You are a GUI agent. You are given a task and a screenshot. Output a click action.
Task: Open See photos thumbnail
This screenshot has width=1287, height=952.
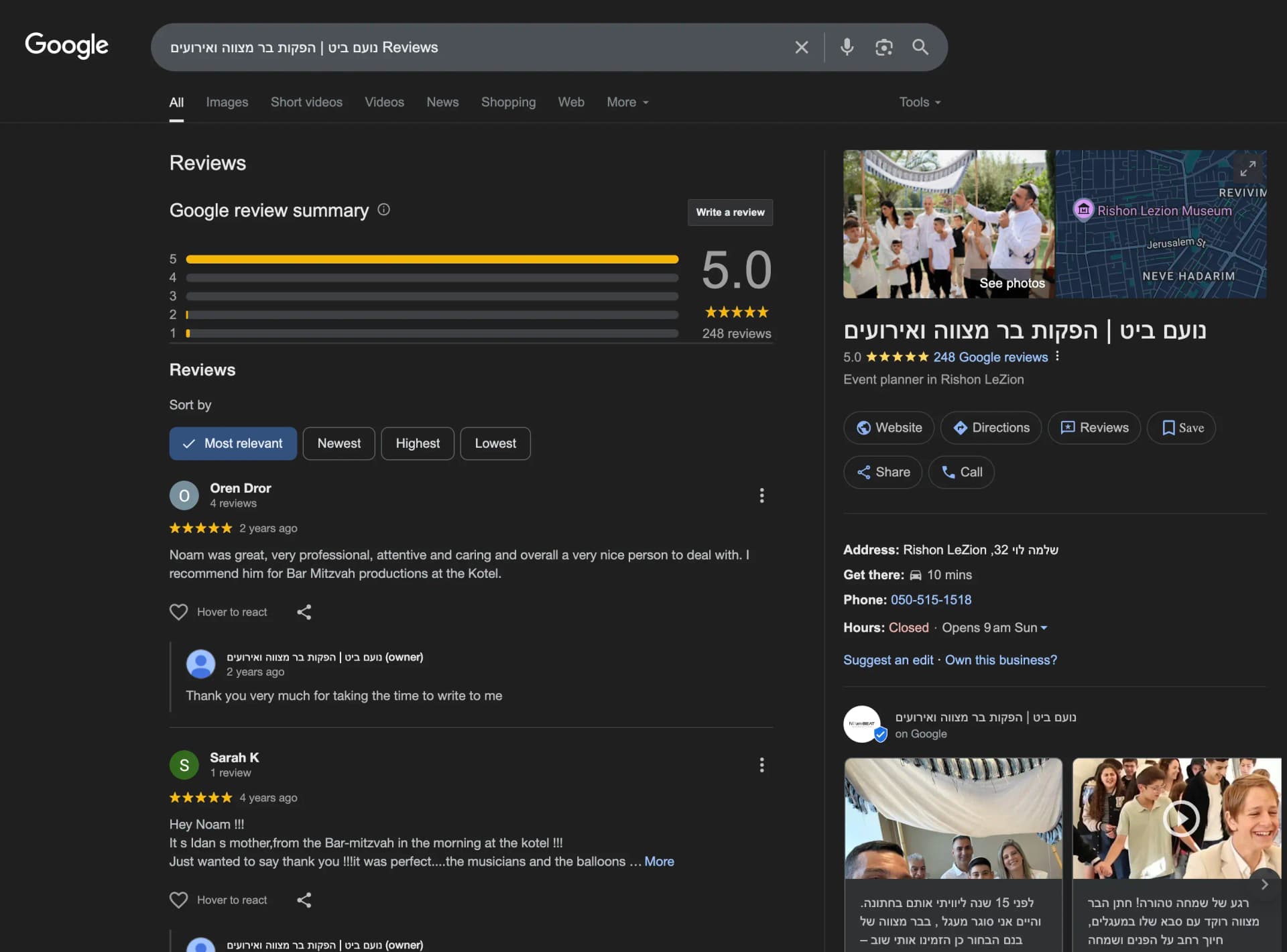[x=948, y=224]
